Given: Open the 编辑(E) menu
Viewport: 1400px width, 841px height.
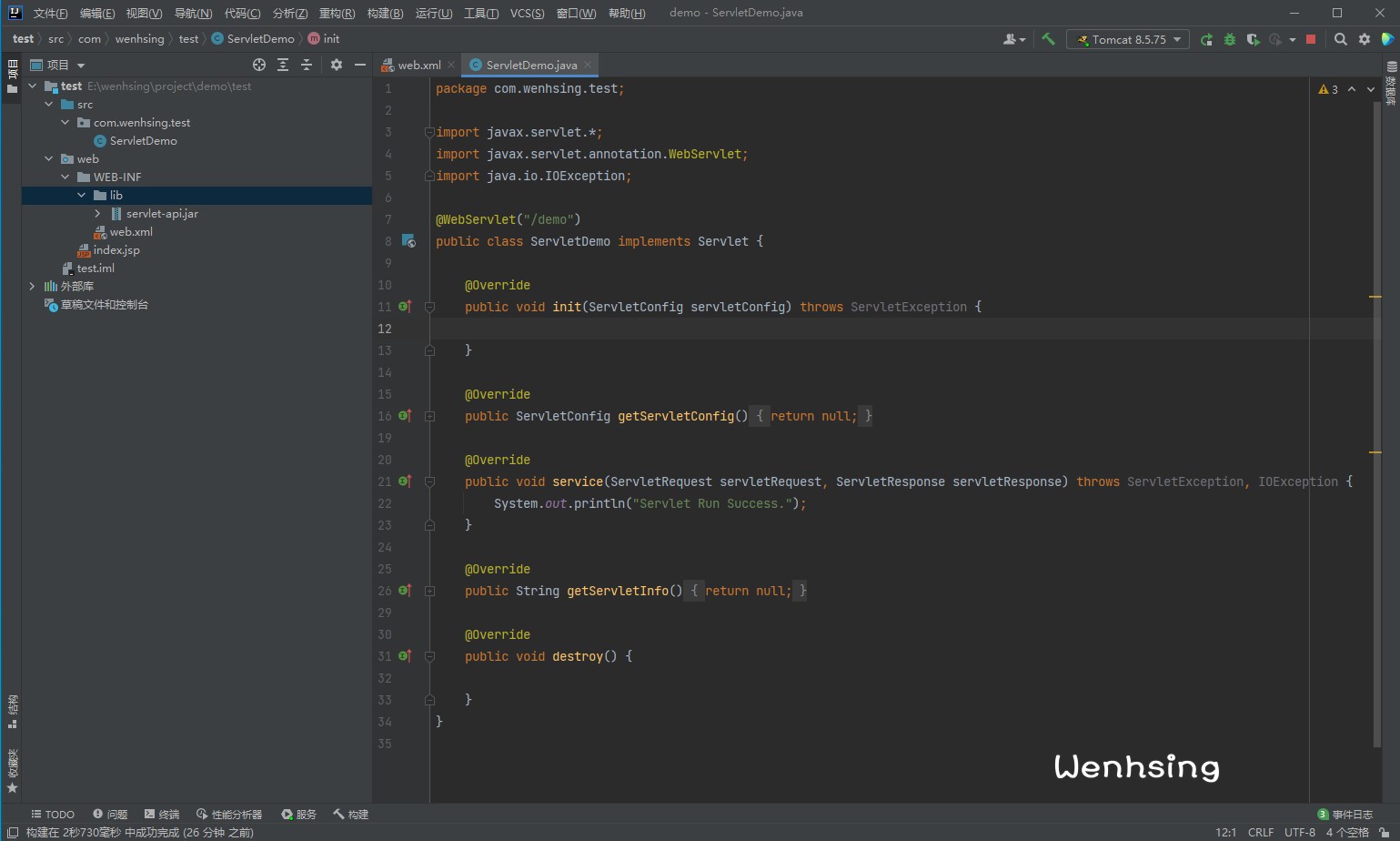Looking at the screenshot, I should pos(97,13).
